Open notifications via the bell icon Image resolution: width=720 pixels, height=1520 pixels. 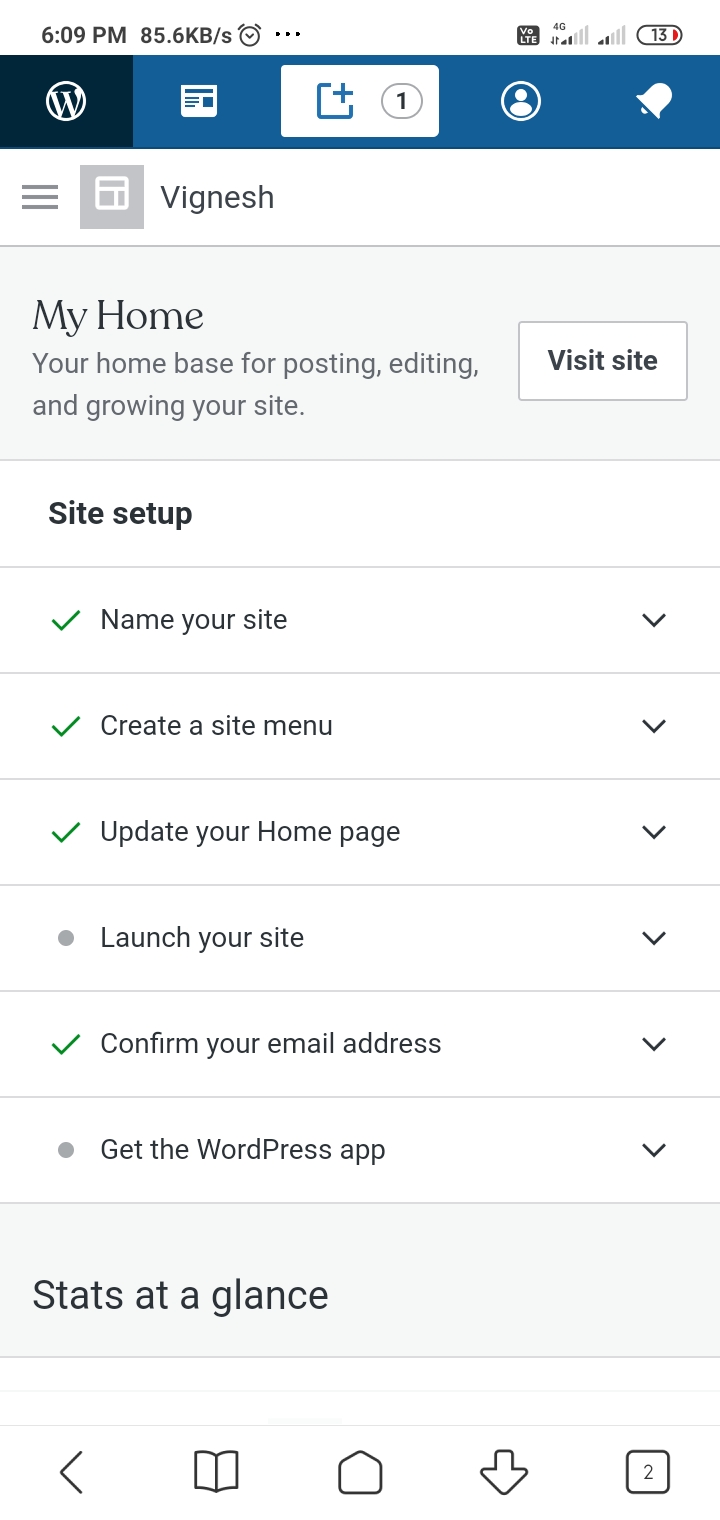pyautogui.click(x=652, y=100)
